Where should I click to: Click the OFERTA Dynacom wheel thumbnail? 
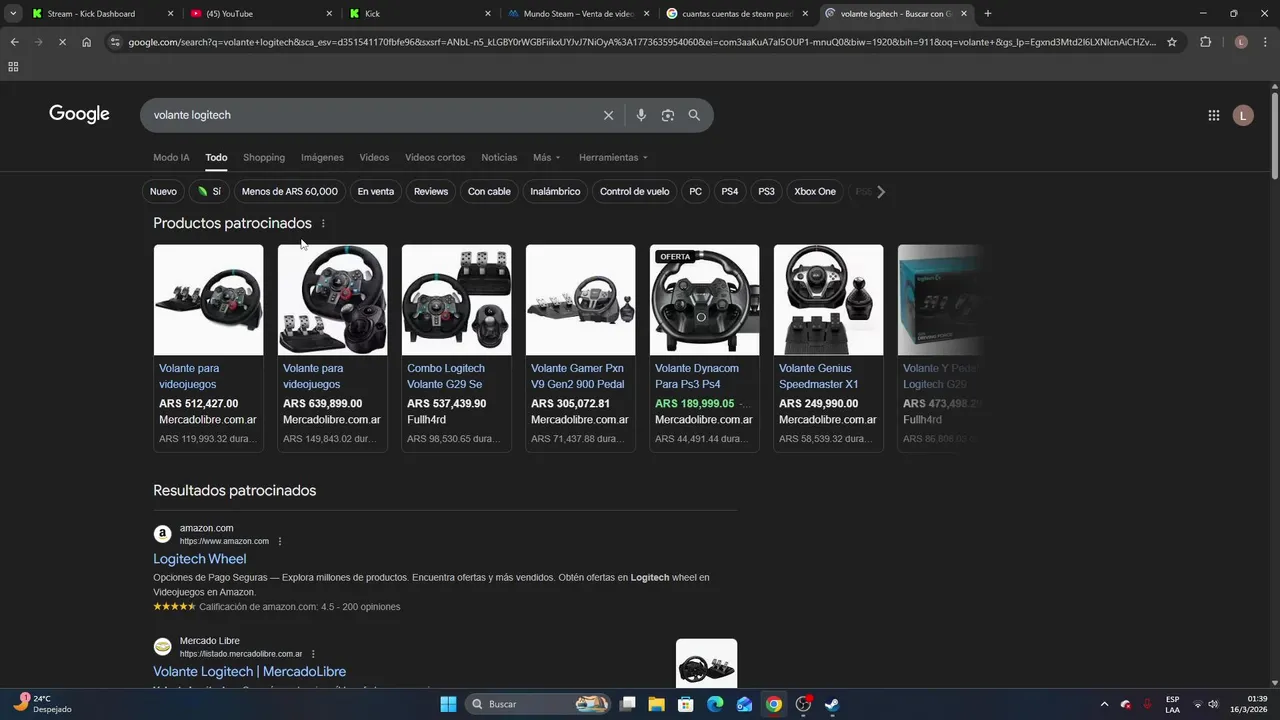(704, 300)
